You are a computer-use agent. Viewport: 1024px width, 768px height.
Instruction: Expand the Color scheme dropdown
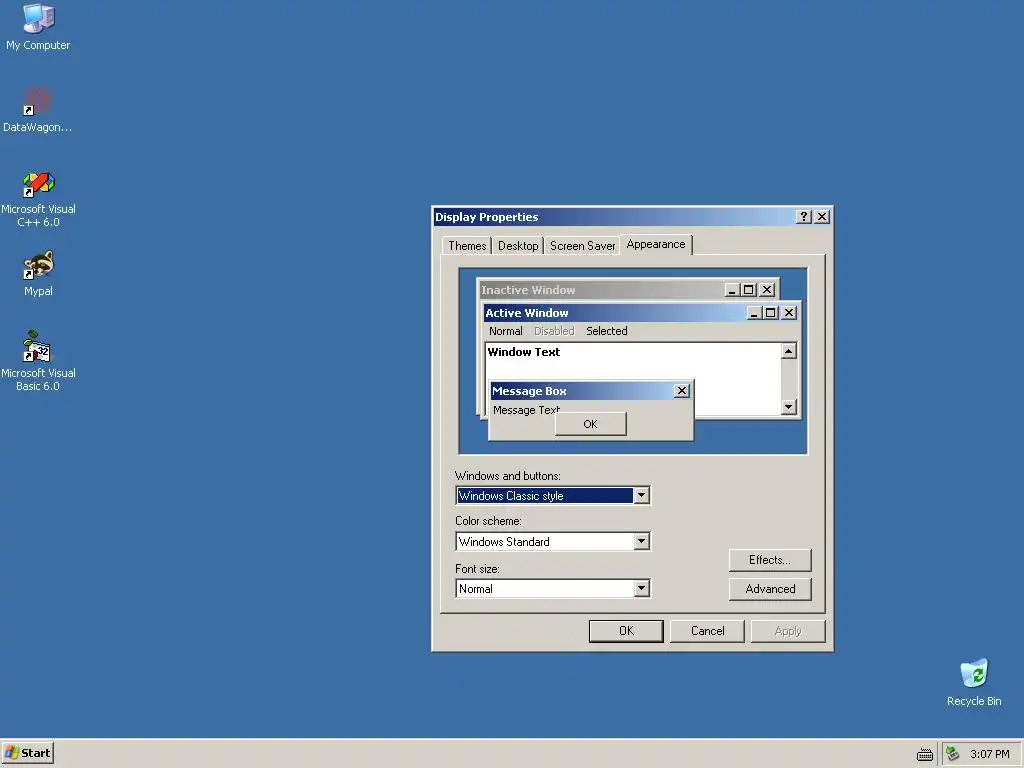pyautogui.click(x=641, y=541)
